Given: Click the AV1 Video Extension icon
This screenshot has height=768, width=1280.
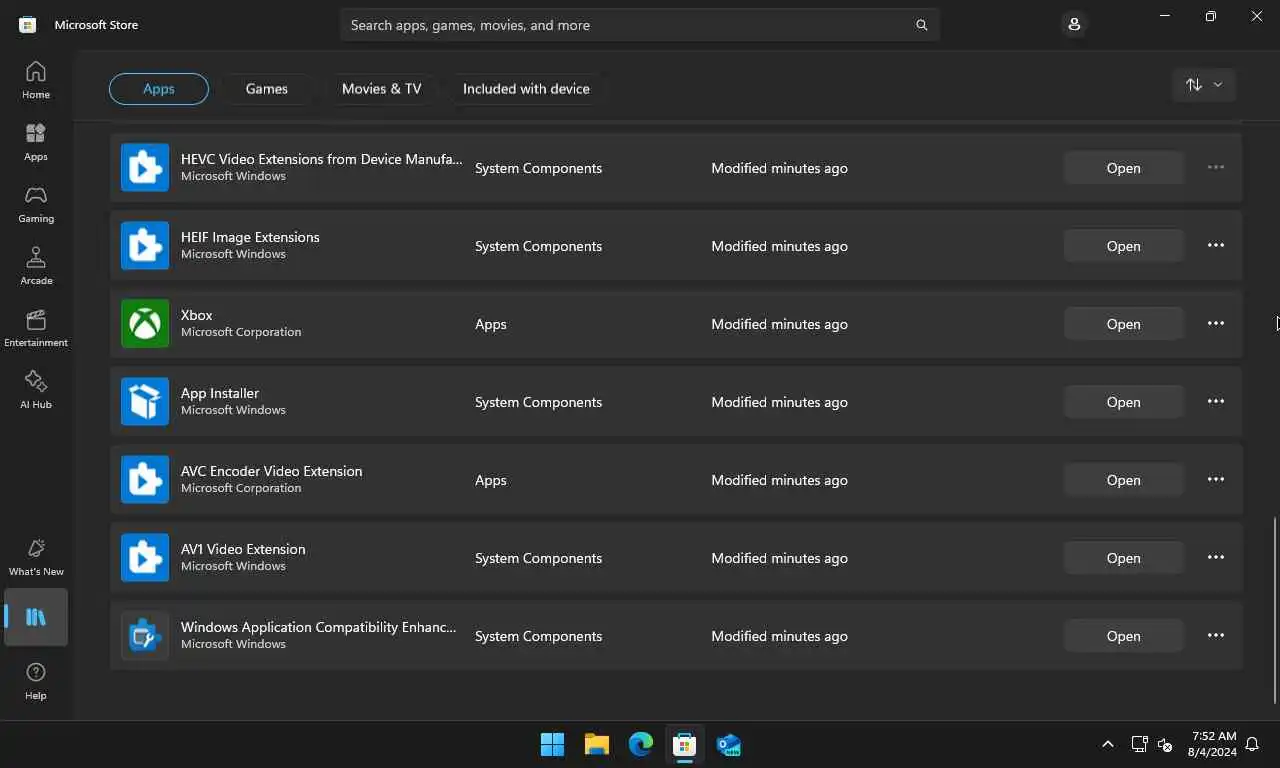Looking at the screenshot, I should point(145,558).
